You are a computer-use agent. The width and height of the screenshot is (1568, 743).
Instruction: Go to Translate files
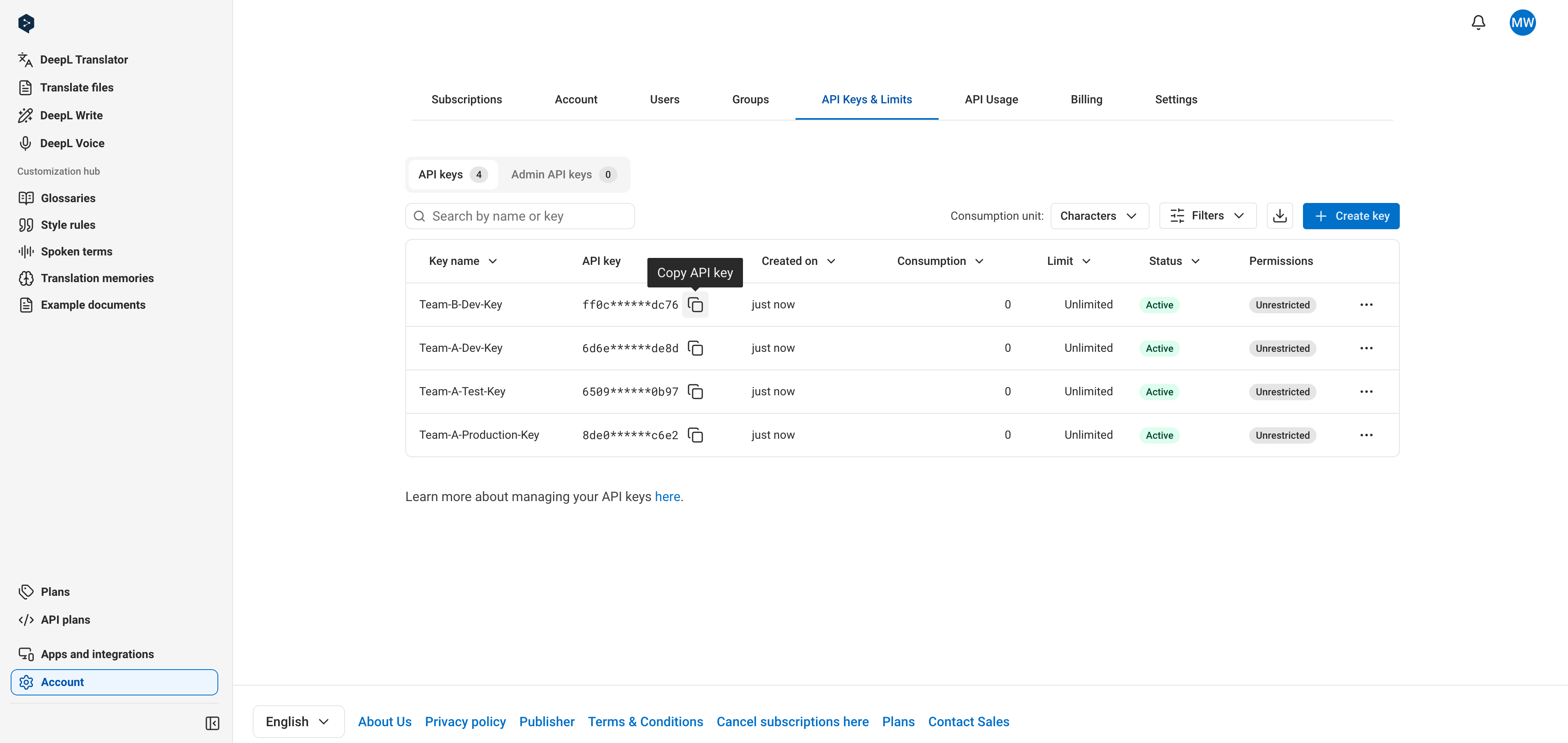66,88
